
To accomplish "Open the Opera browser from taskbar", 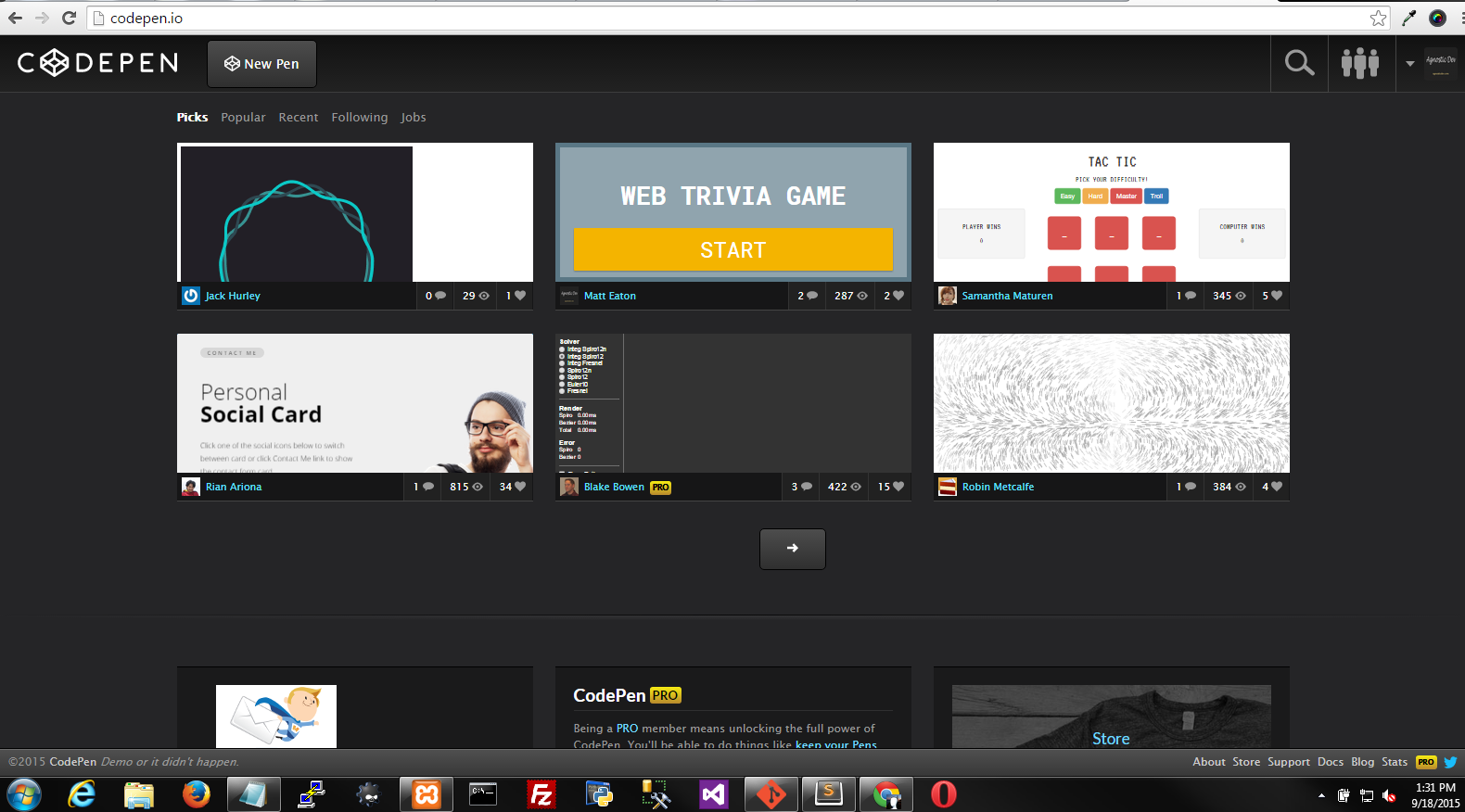I will 944,794.
